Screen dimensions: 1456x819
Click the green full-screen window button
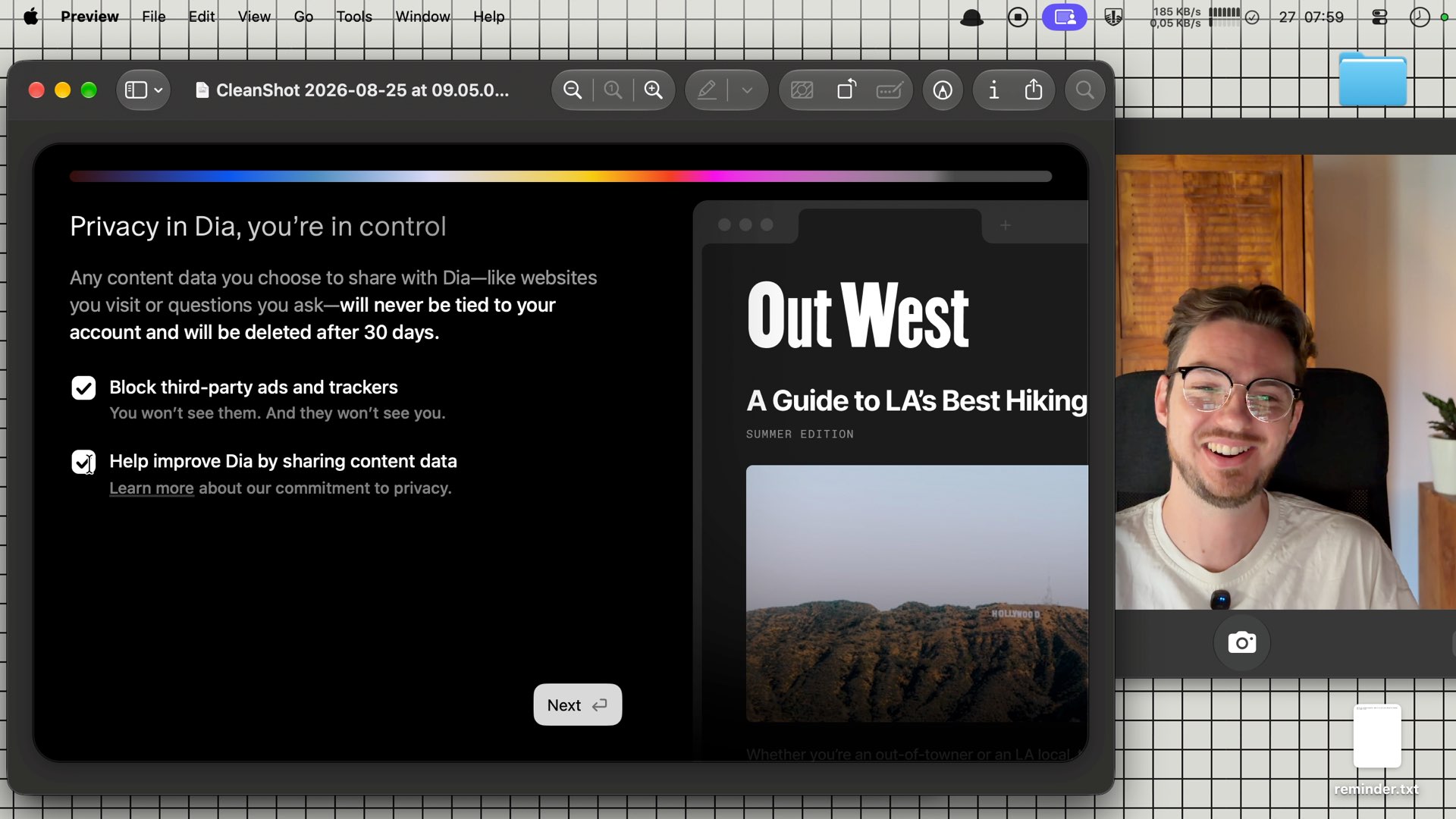coord(89,90)
